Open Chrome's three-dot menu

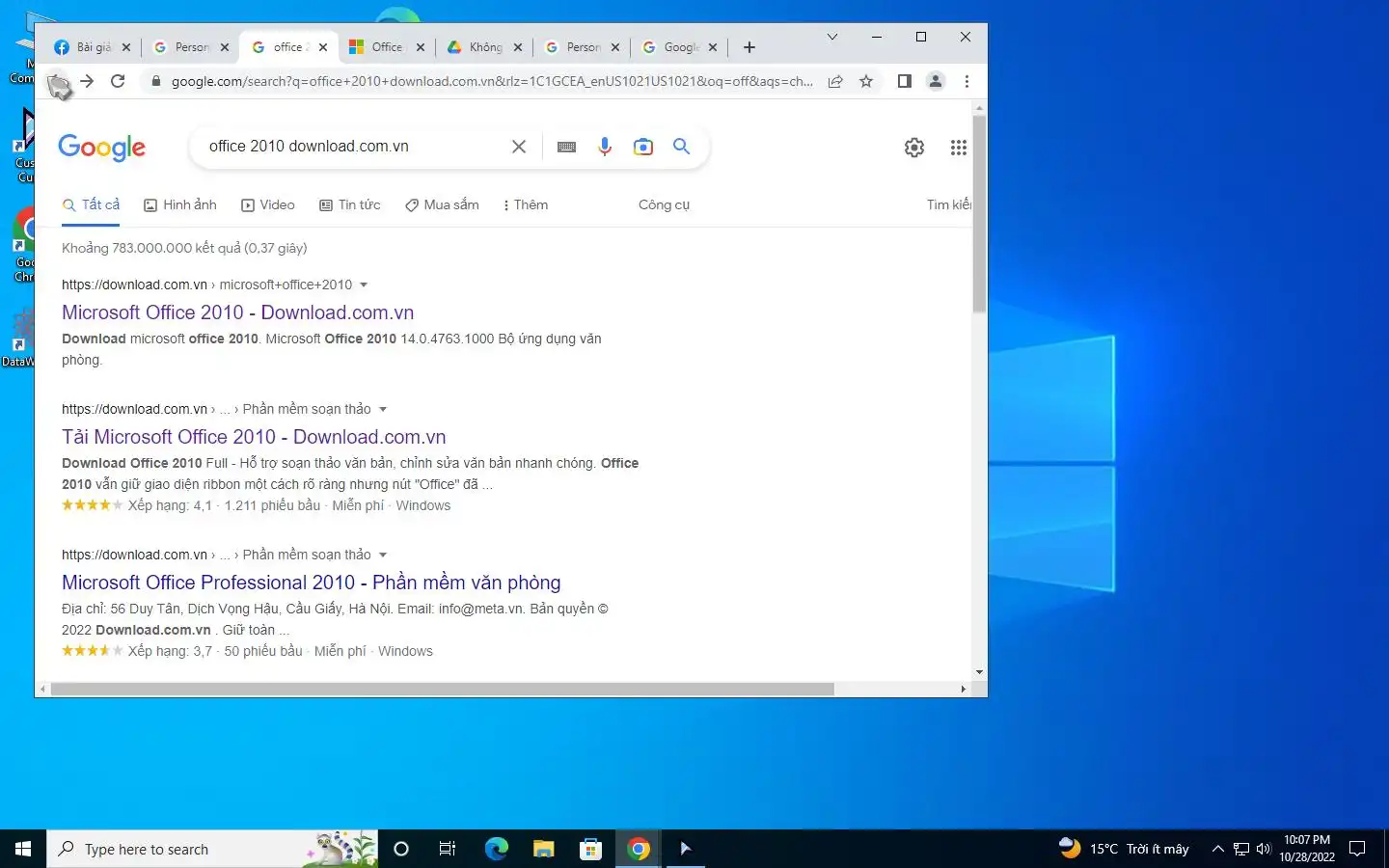(x=967, y=81)
